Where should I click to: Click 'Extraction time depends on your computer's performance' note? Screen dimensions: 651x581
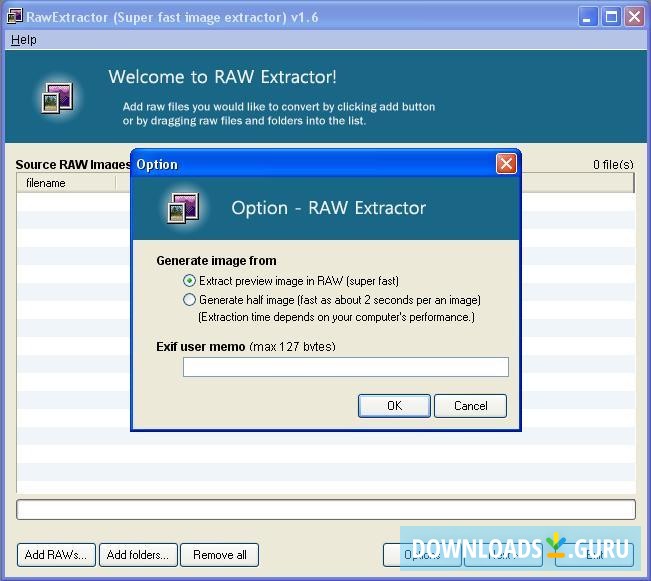pyautogui.click(x=336, y=317)
